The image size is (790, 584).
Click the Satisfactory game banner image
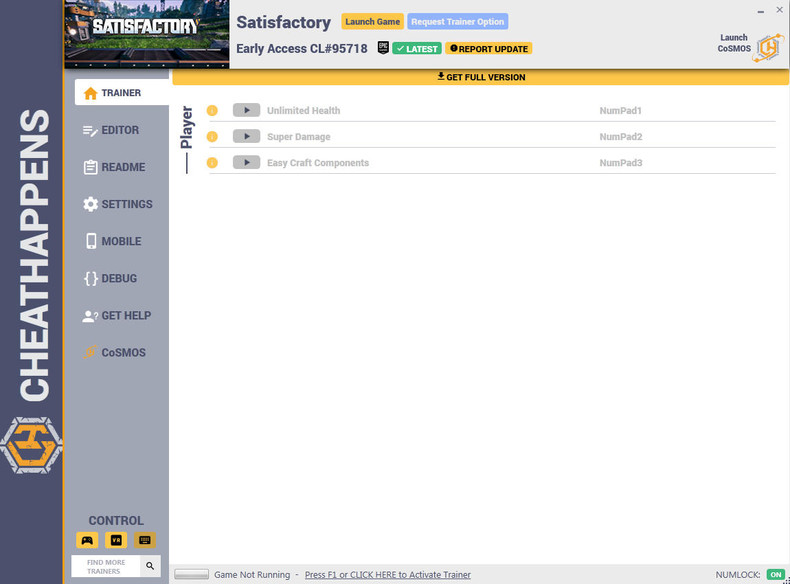tap(147, 34)
